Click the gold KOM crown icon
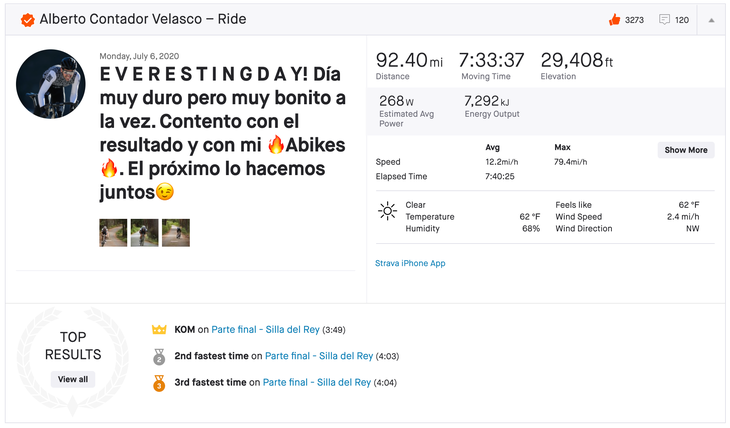Viewport: 730px width, 428px height. 158,329
